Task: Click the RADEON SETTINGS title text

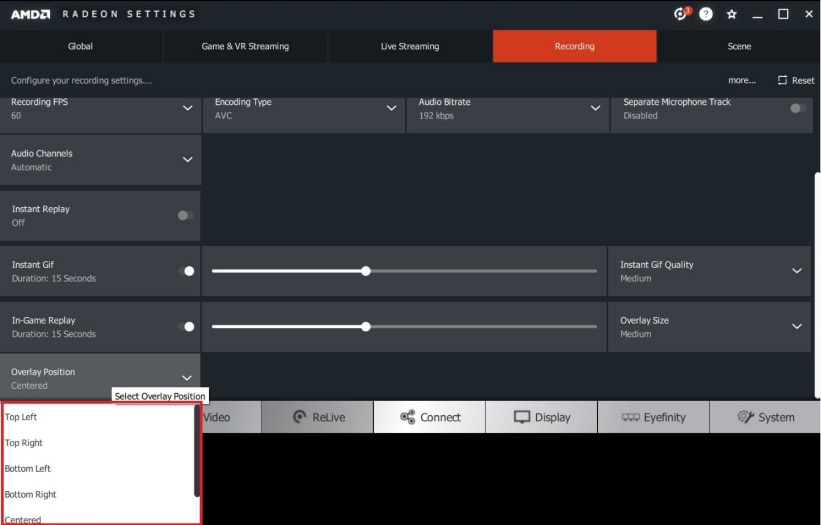Action: 129,14
